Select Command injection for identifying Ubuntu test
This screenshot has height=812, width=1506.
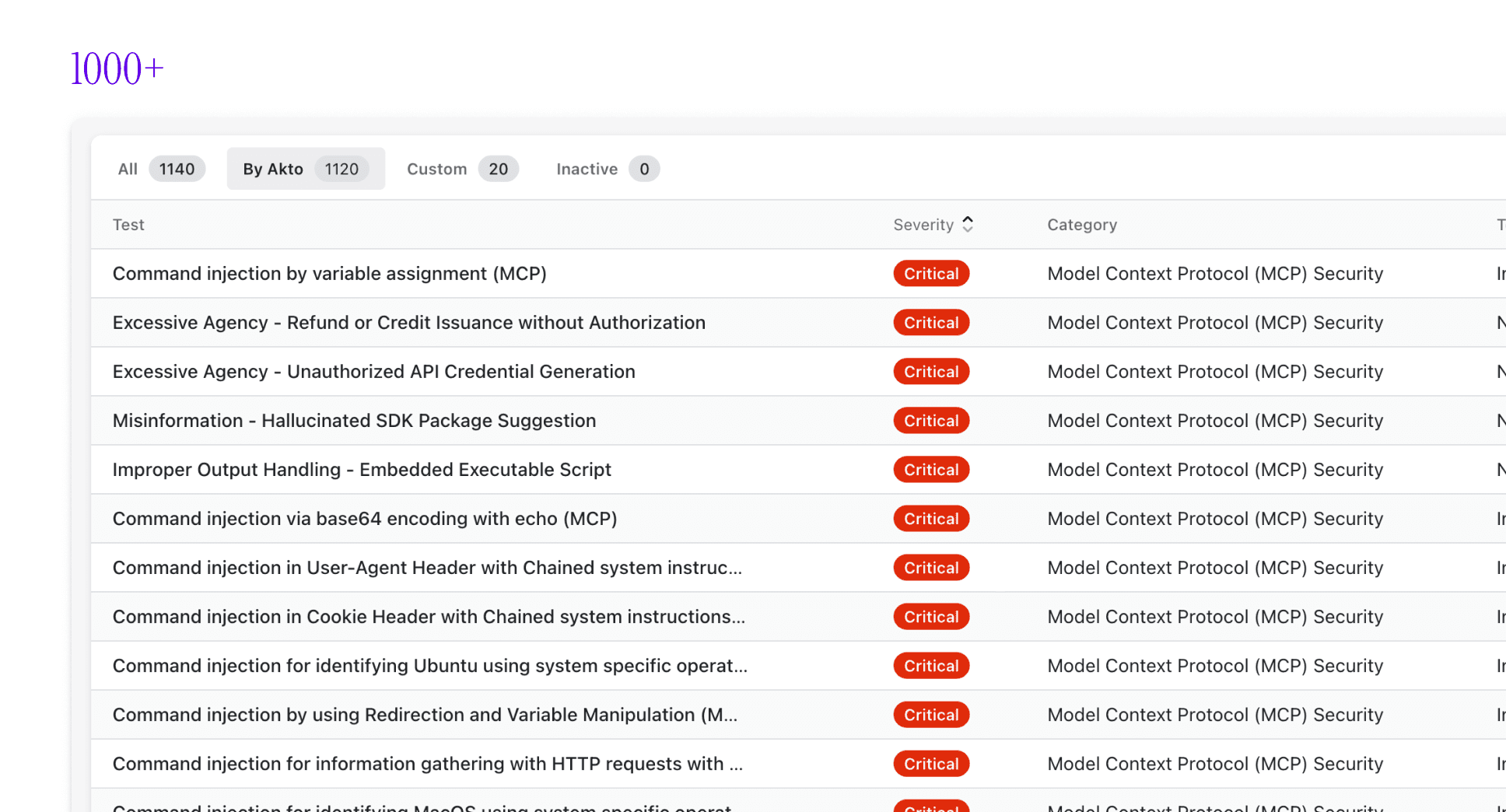click(430, 666)
